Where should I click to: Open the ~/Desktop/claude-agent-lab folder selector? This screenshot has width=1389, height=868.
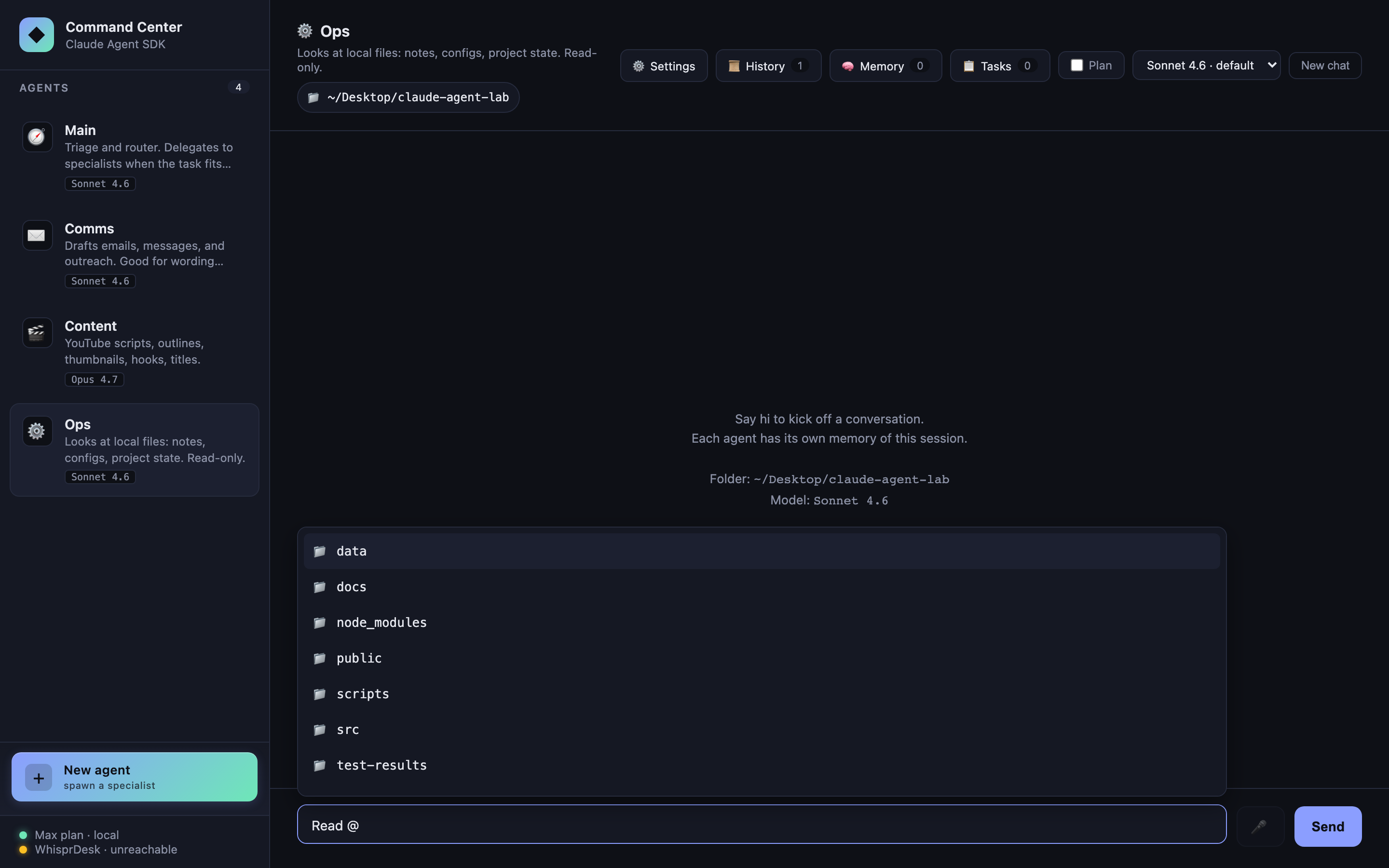click(x=408, y=97)
